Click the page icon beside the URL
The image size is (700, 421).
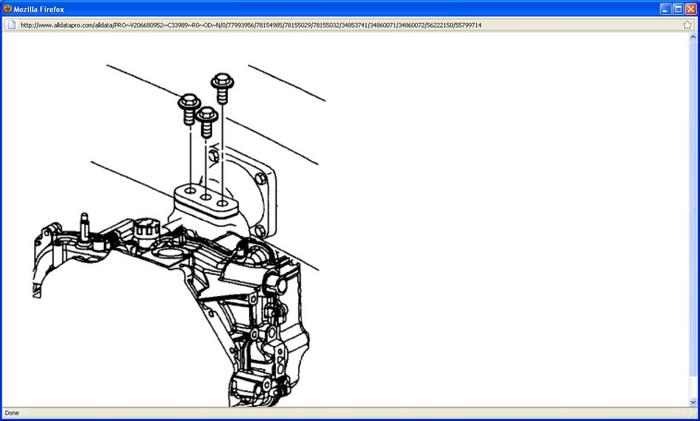click(x=12, y=25)
